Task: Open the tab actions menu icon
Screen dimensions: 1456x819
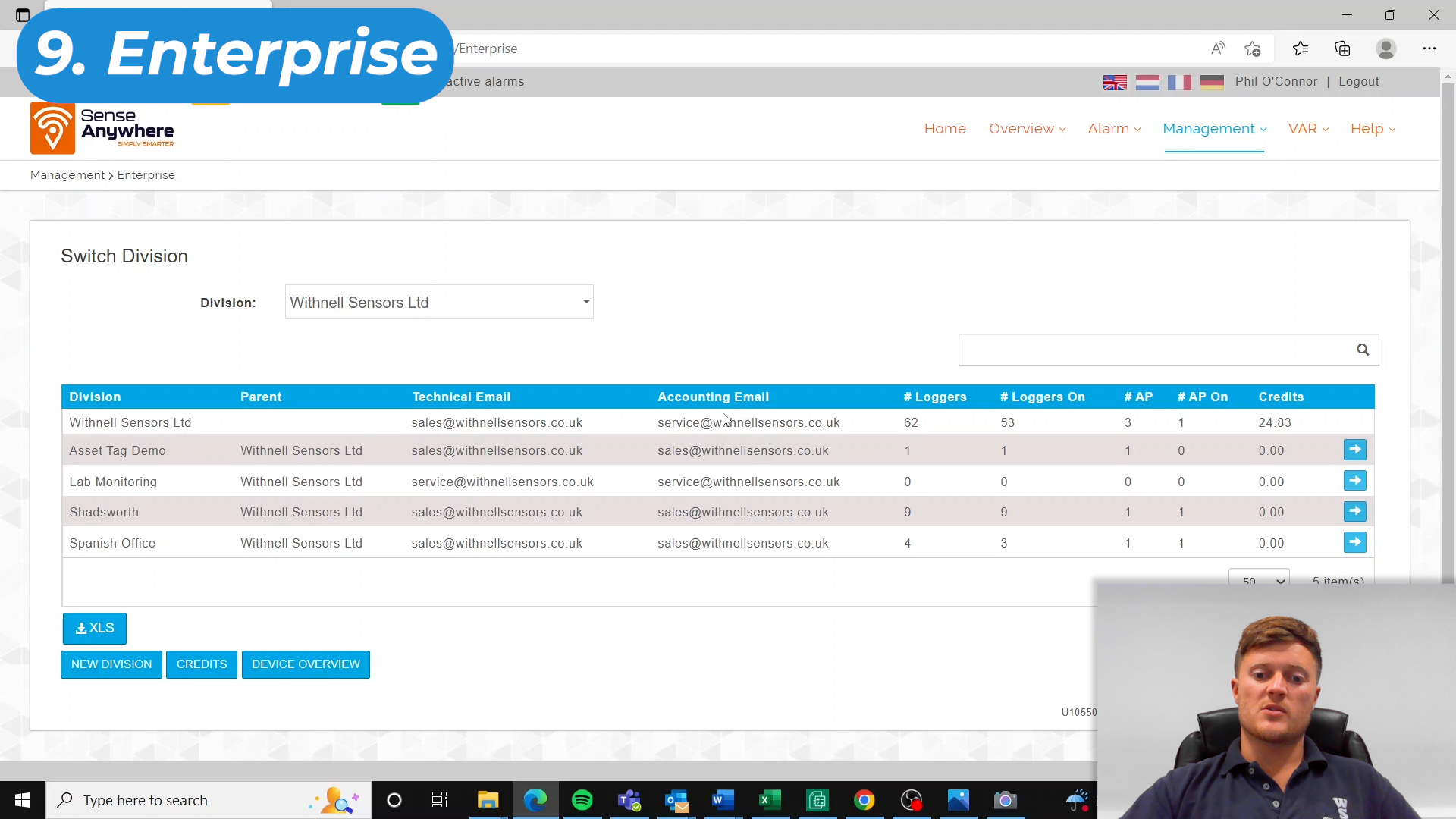Action: pyautogui.click(x=23, y=15)
